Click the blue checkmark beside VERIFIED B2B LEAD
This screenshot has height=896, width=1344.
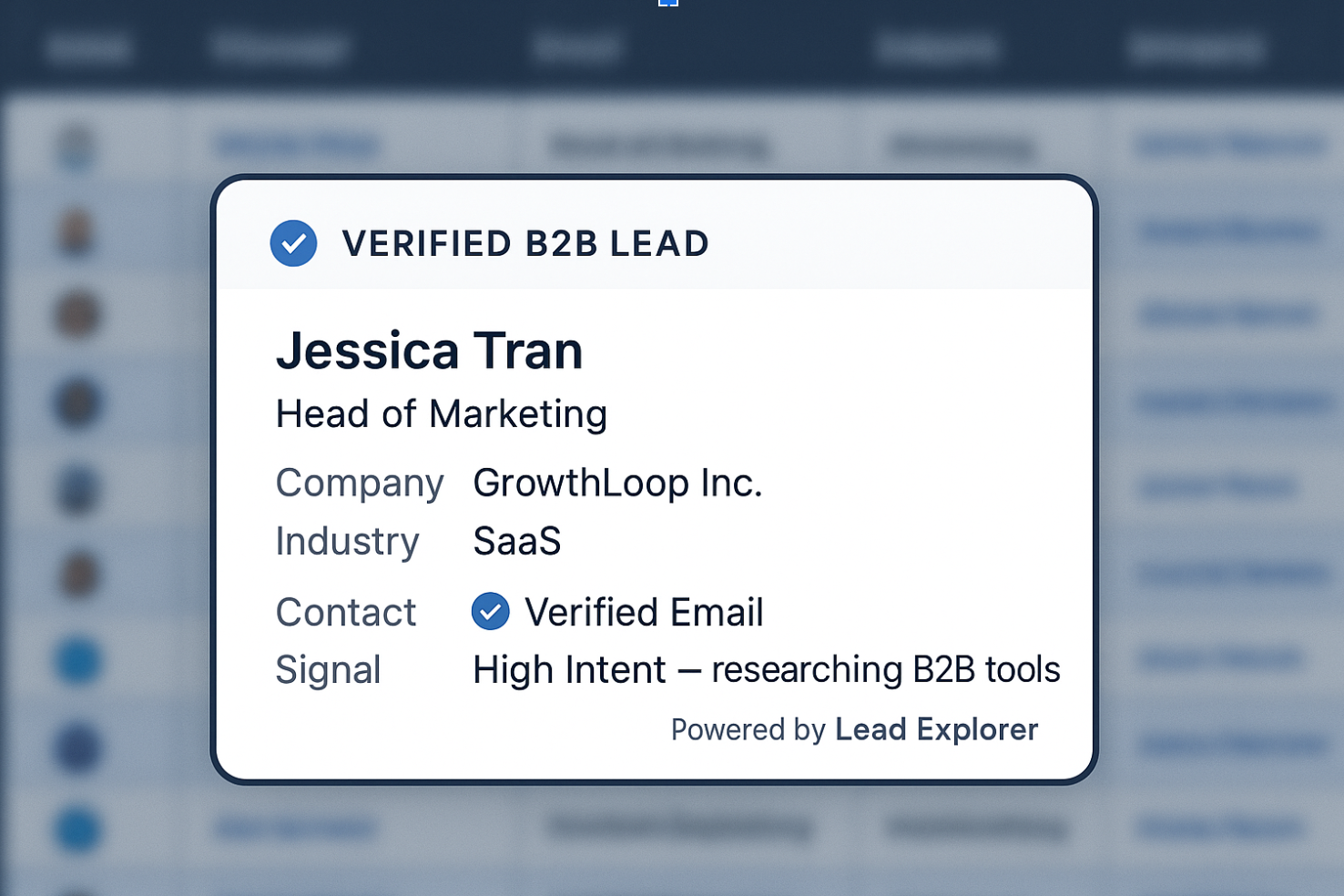tap(293, 243)
